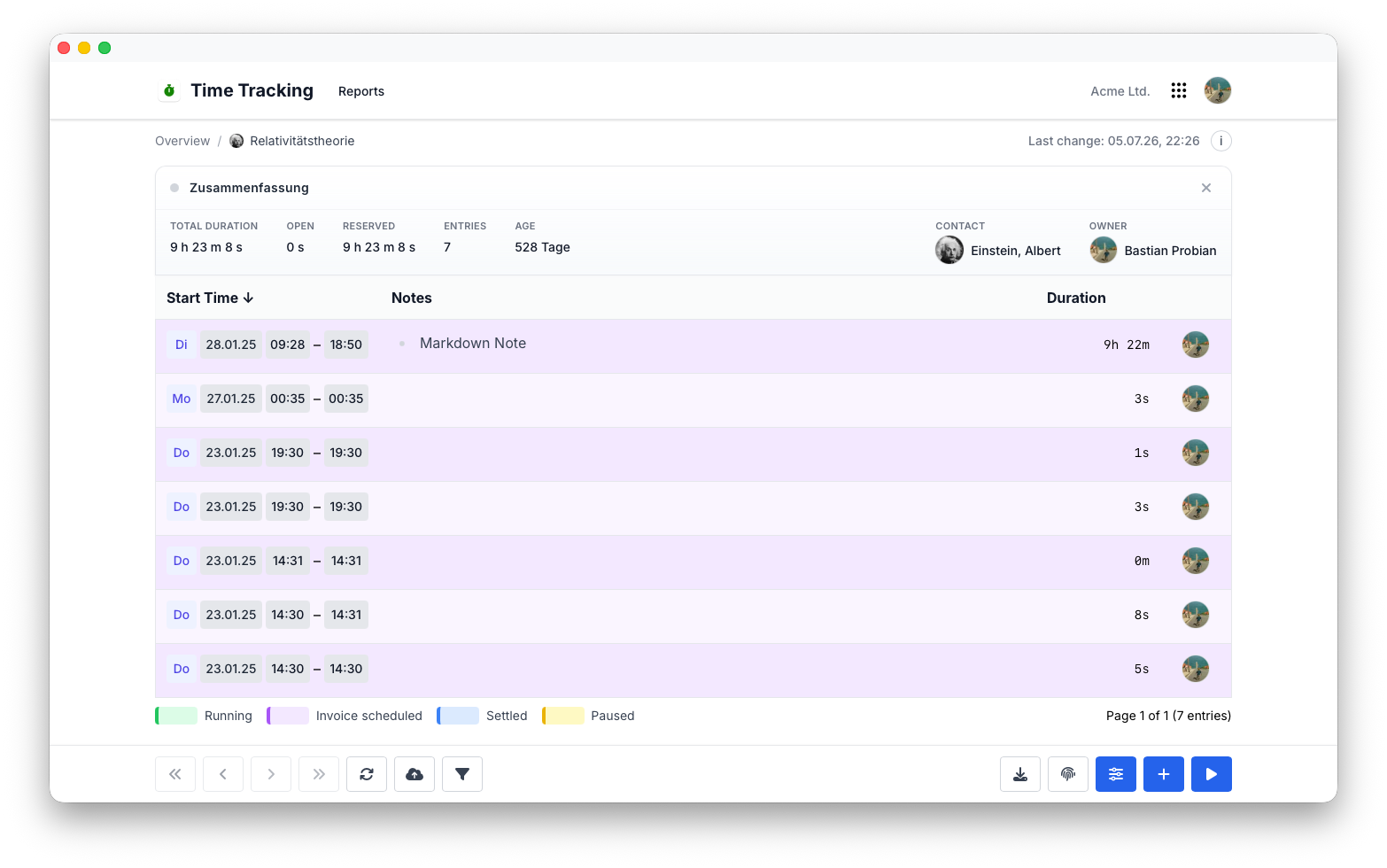Add a new entry with the plus button
1387x868 pixels.
1164,774
